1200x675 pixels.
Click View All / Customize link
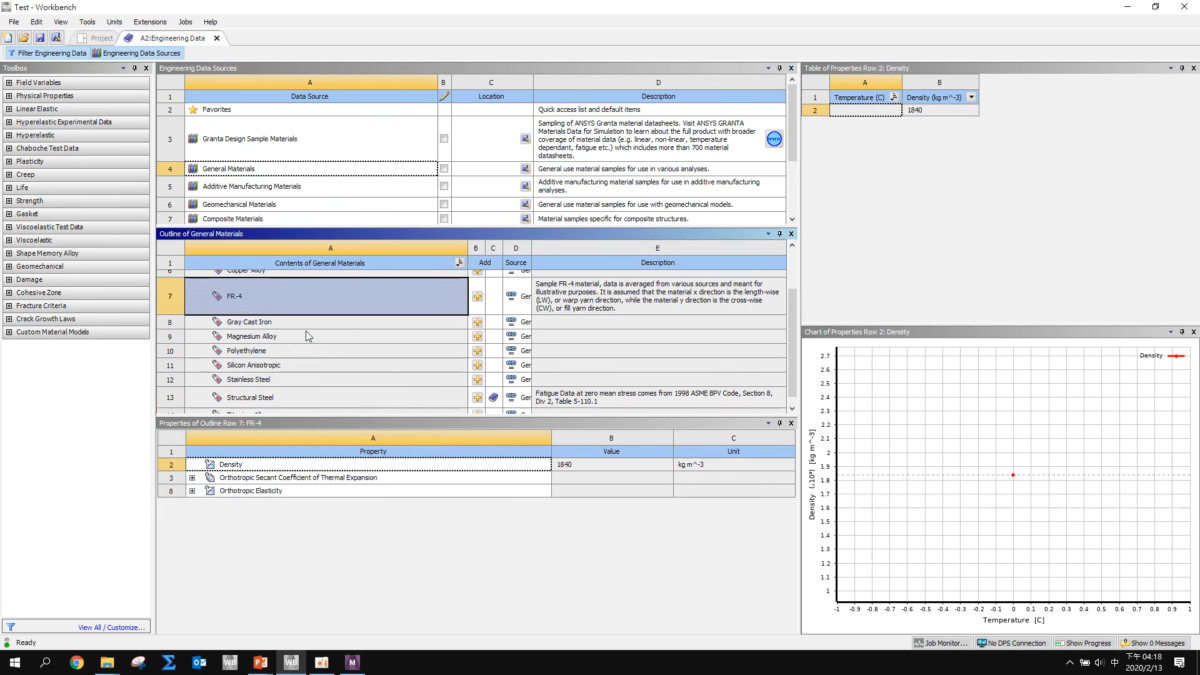click(111, 627)
